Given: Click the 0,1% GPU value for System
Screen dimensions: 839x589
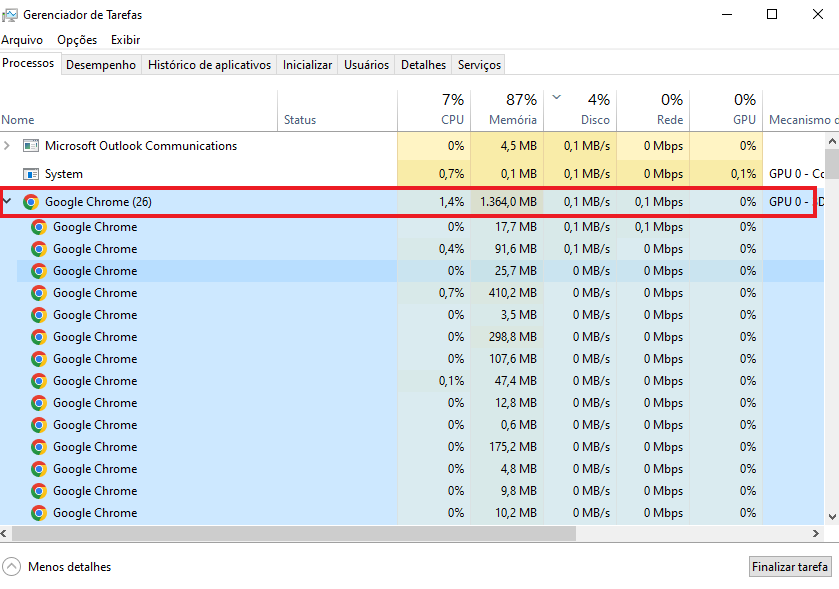Looking at the screenshot, I should click(x=743, y=174).
